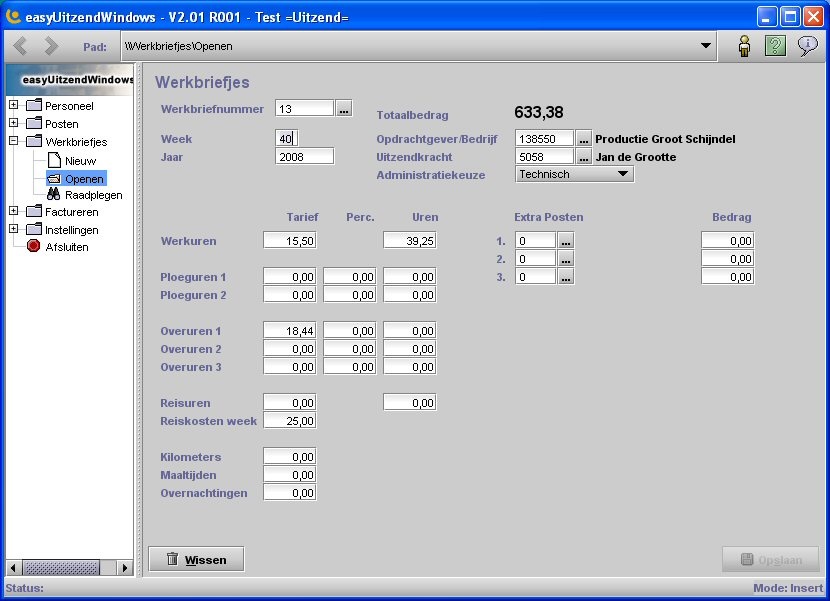
Task: Select Raadplegen in the tree
Action: pos(94,195)
